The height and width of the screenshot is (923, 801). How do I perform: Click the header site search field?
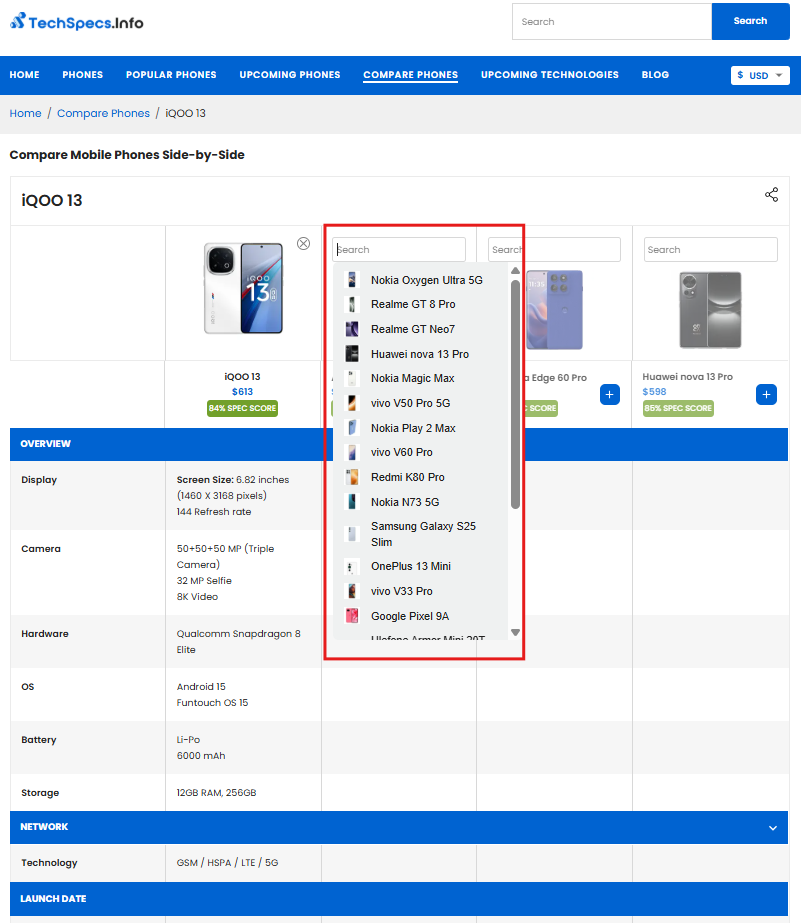[612, 21]
